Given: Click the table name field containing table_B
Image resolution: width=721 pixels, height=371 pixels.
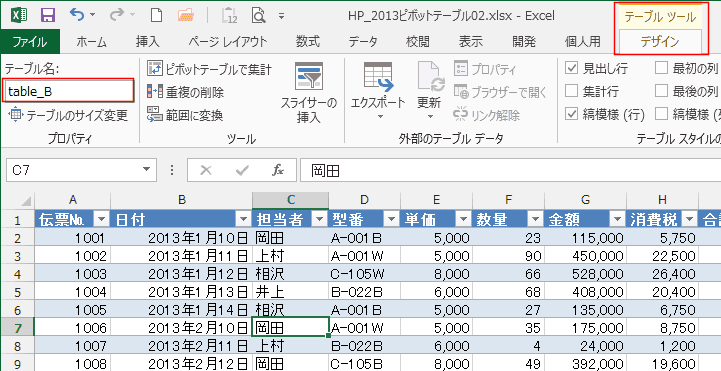Looking at the screenshot, I should (69, 91).
